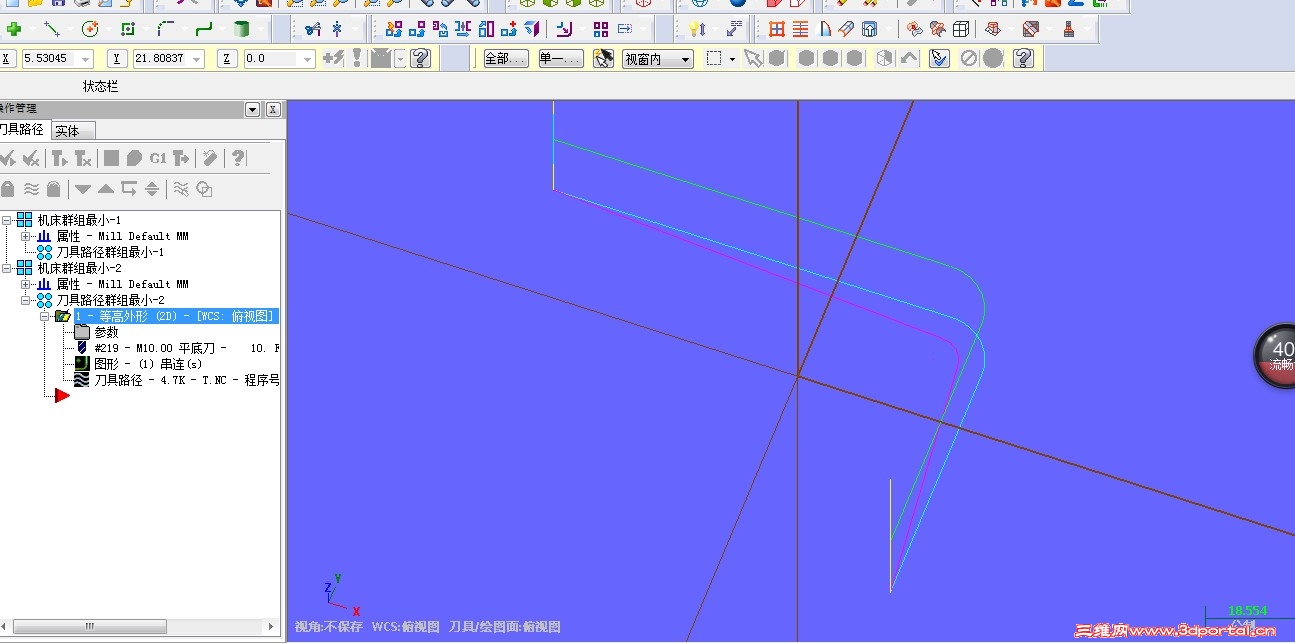Click the regenerate toolpath Tx icon
This screenshot has width=1295, height=644.
(x=84, y=158)
